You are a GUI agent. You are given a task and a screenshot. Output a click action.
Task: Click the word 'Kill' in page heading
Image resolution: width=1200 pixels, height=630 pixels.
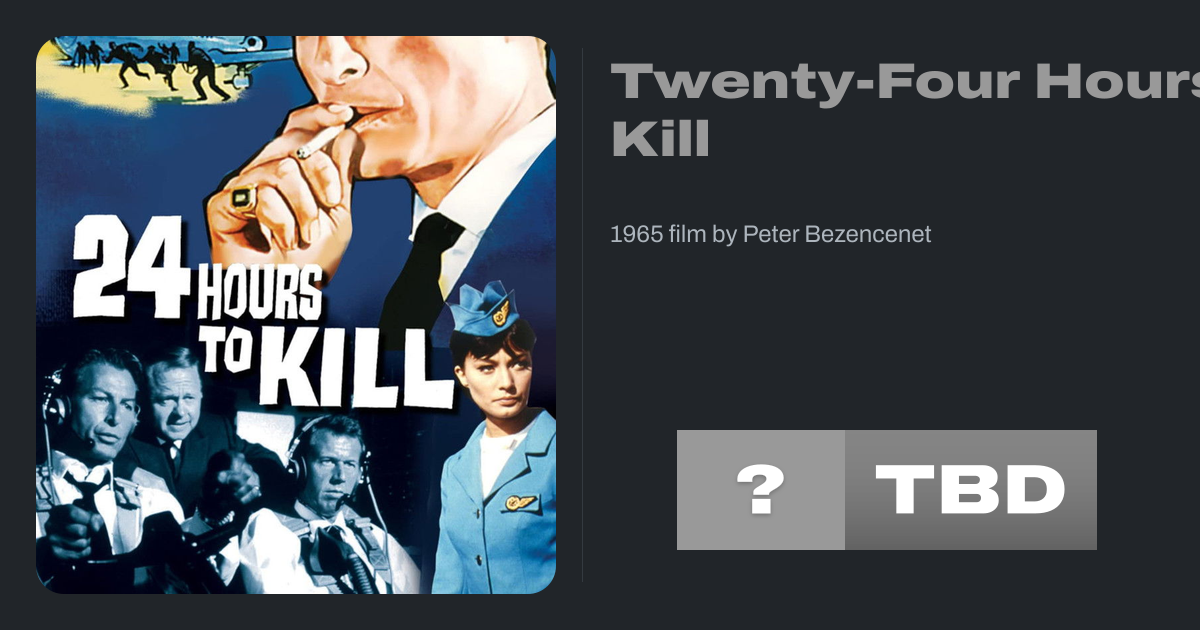[x=660, y=137]
